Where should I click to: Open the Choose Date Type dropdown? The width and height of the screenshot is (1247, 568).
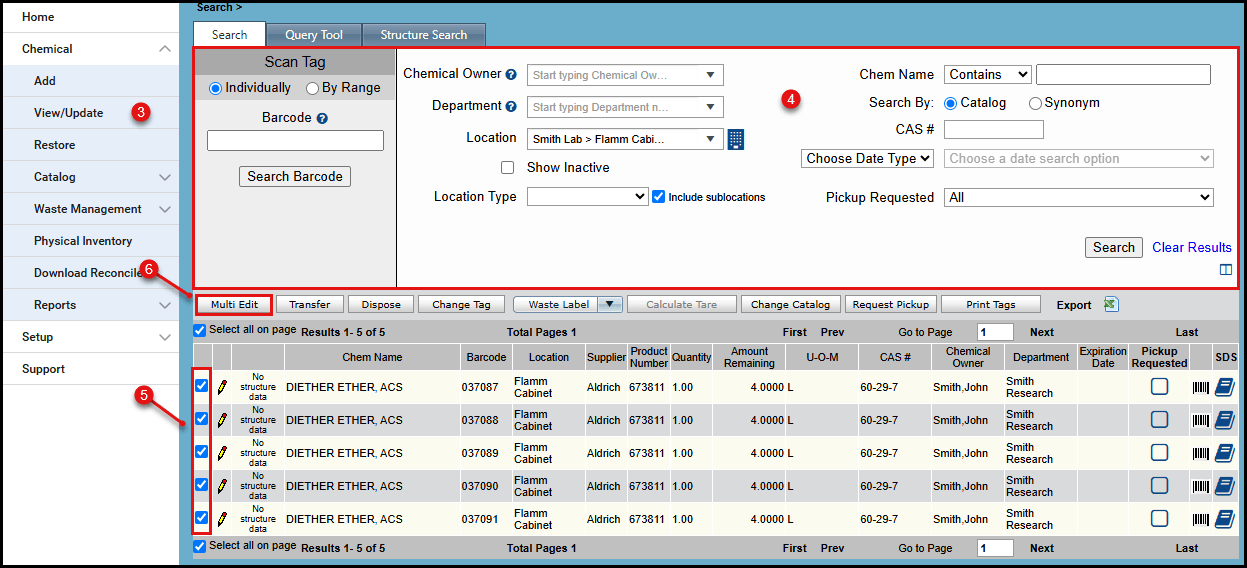[867, 158]
